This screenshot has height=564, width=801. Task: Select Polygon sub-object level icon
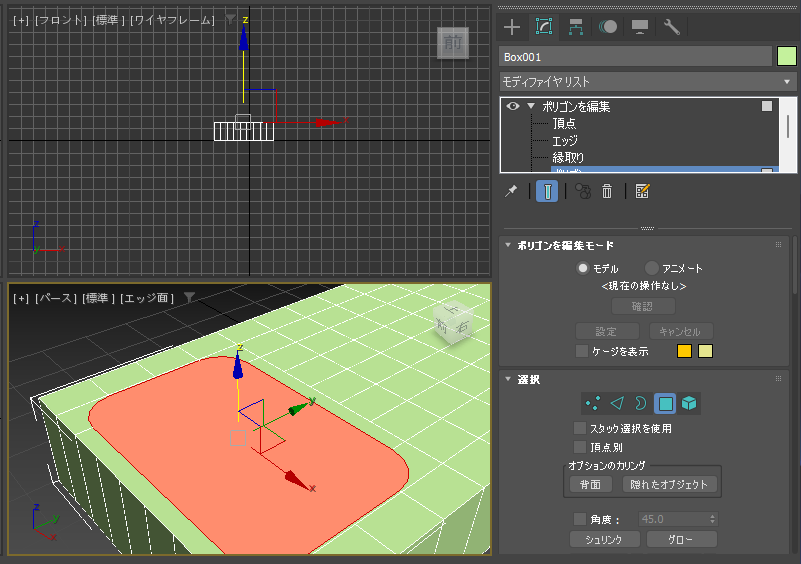pos(665,404)
